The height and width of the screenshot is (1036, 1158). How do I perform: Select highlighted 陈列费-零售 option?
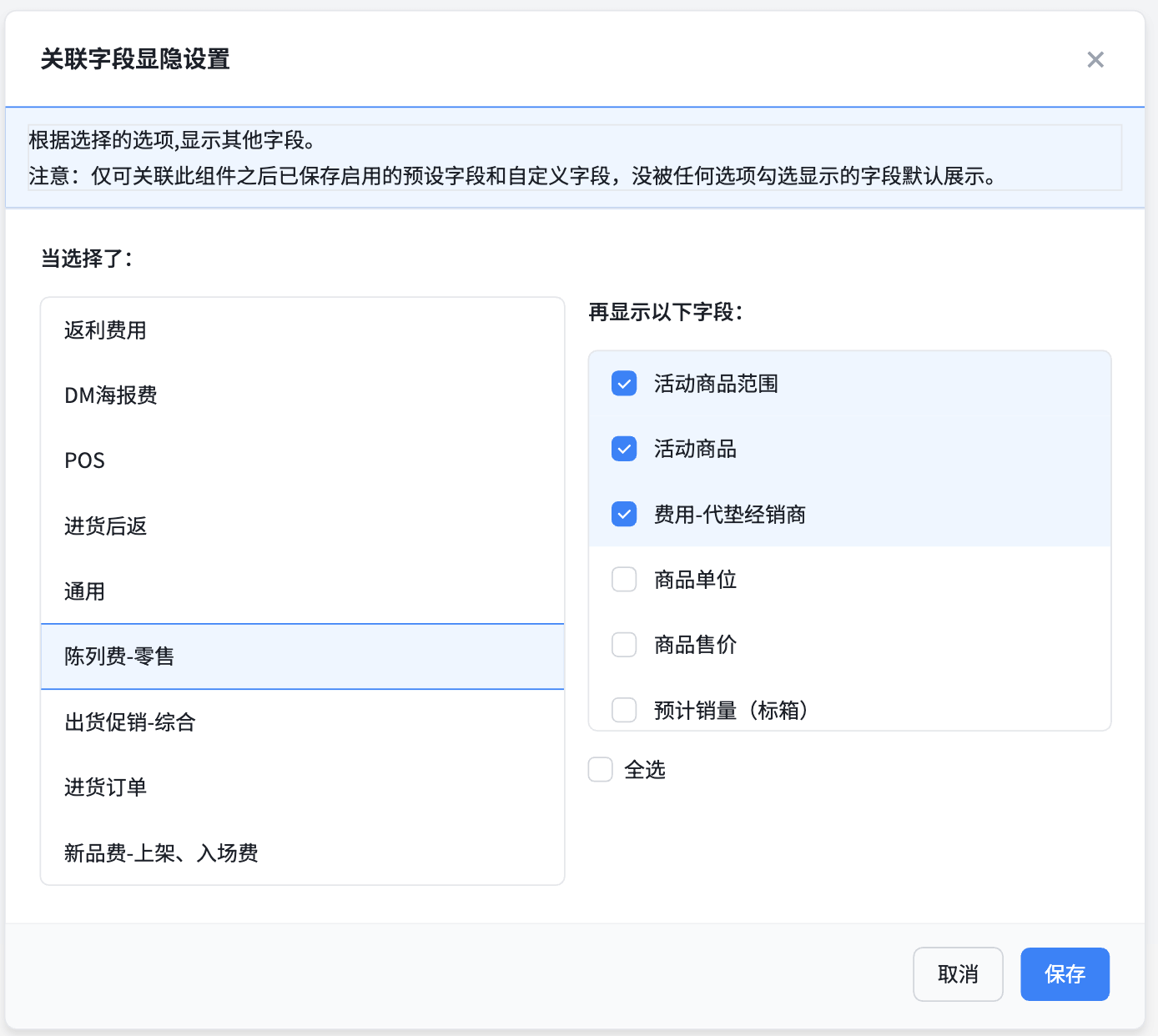click(119, 656)
